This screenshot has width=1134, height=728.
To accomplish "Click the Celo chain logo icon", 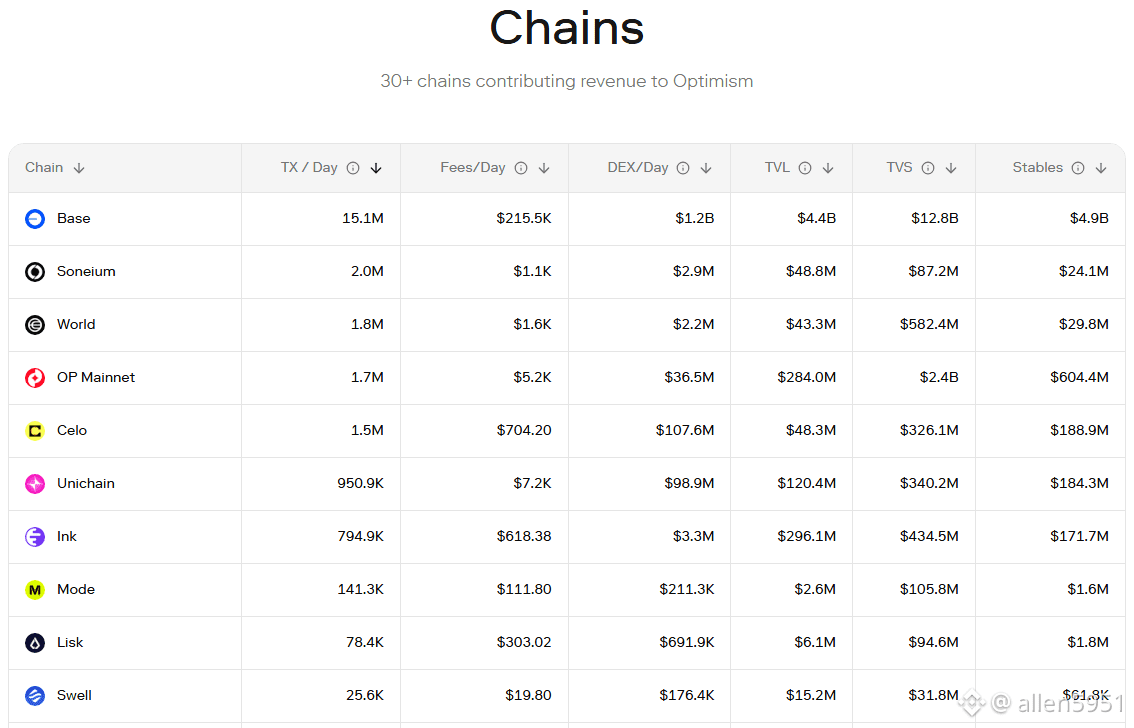I will click(35, 431).
